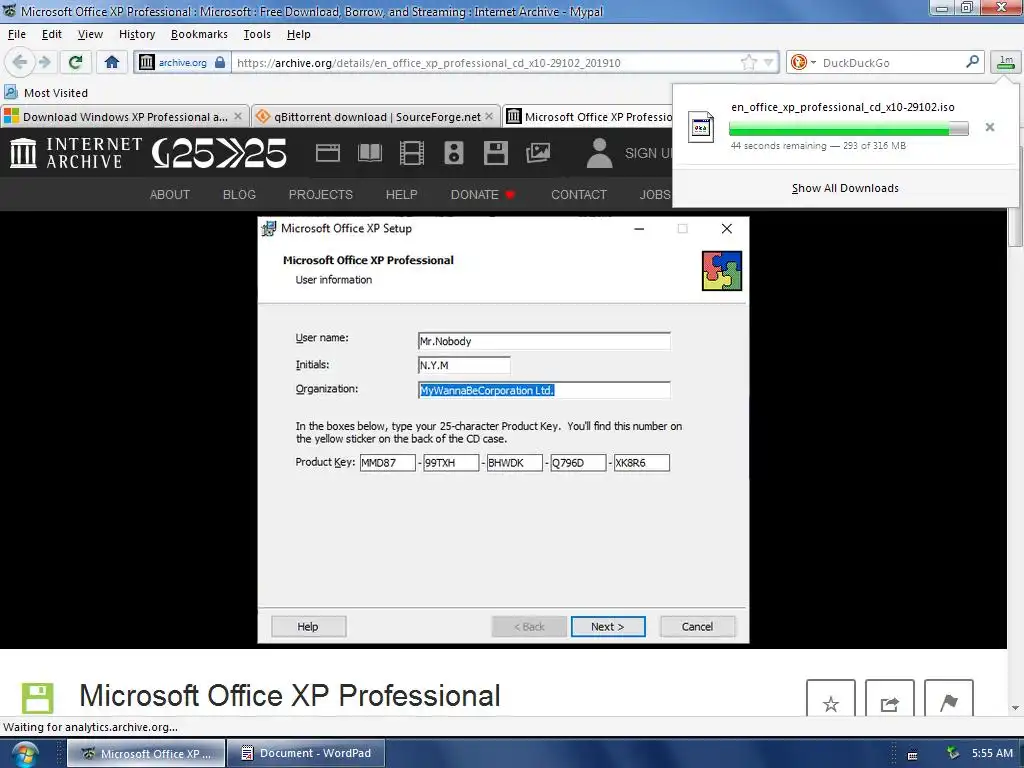Open the Most Visited bookmarks folder
The image size is (1024, 768).
46,93
